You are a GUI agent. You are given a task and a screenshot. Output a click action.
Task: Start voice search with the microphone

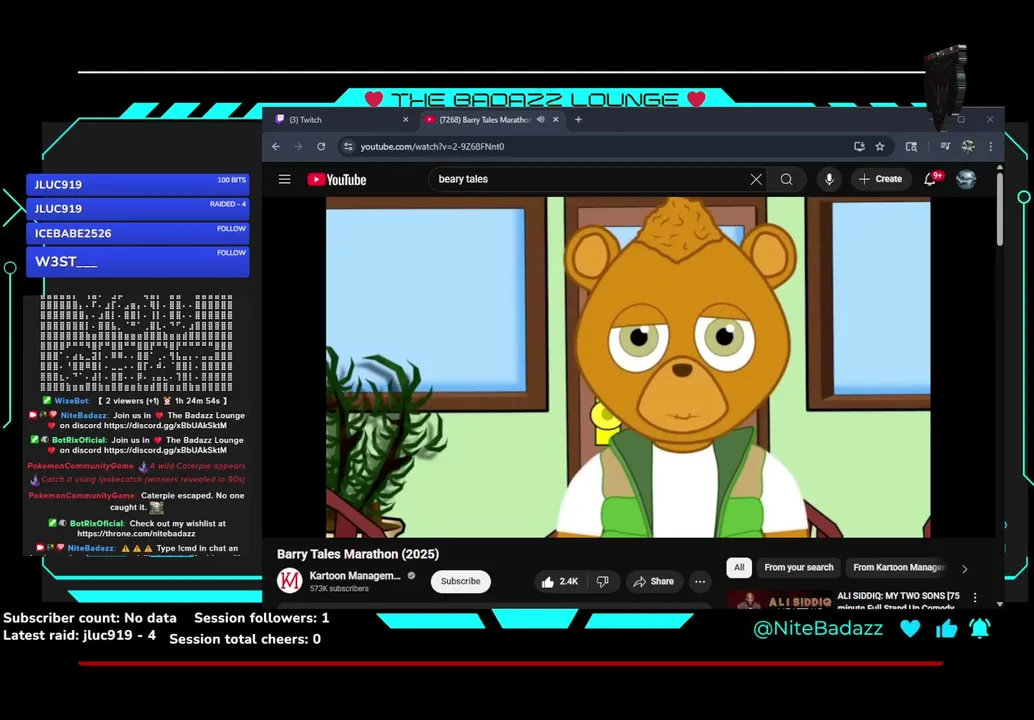pyautogui.click(x=829, y=179)
